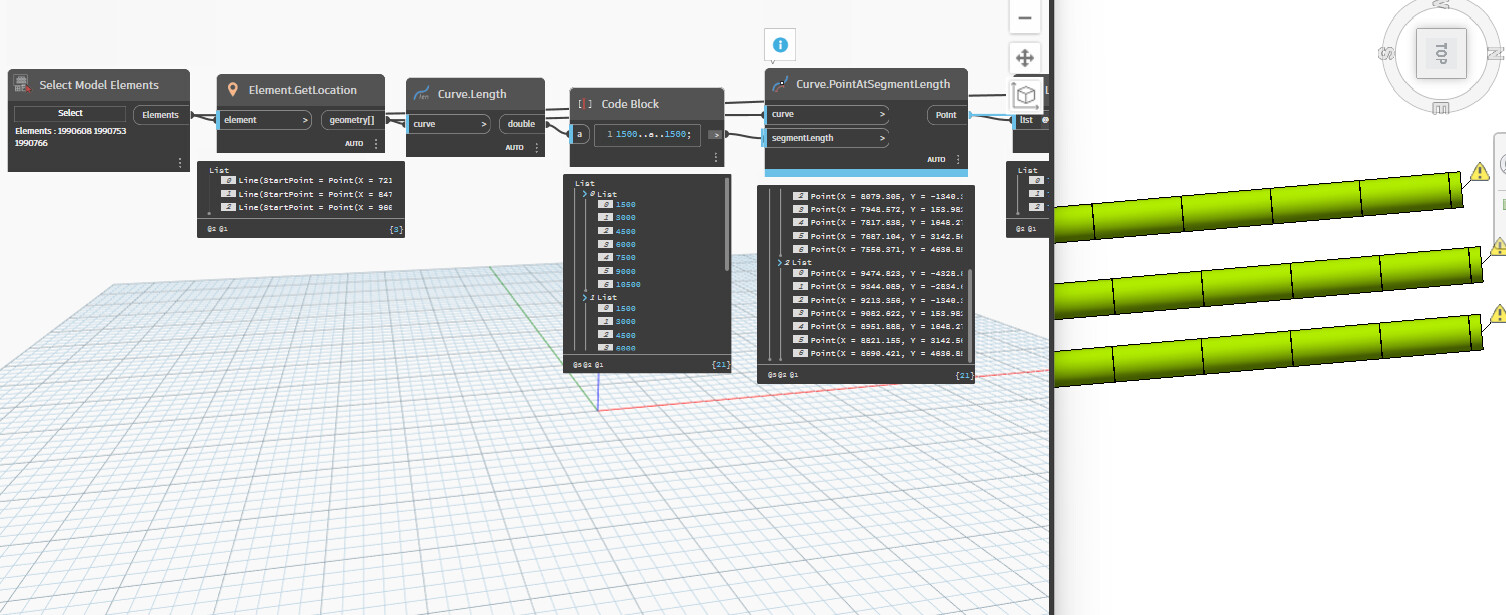Collapse the 0 List in Code Block preview
Screen dimensions: 1506x615
point(585,194)
